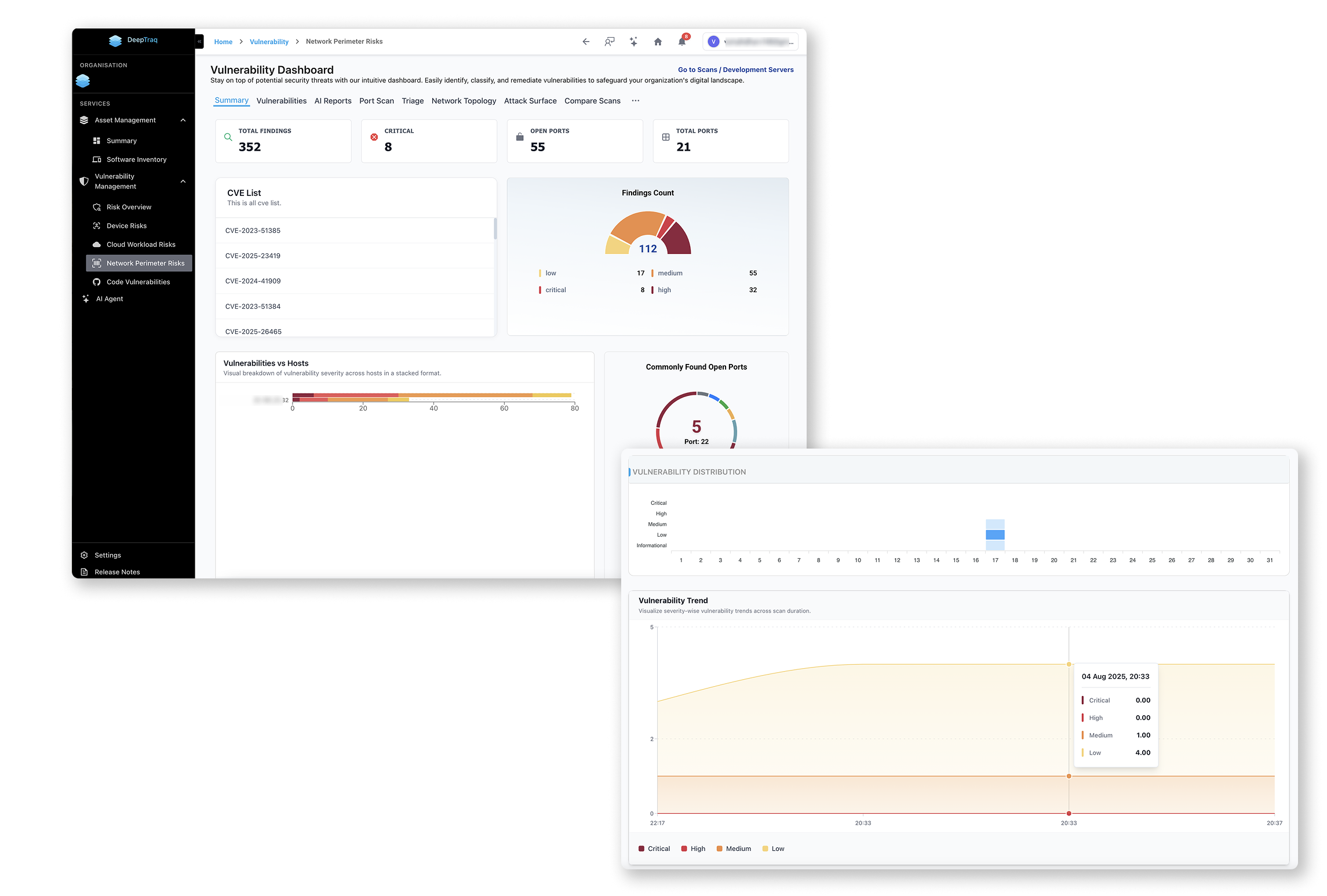Open the notifications bell
Viewport: 1327px width, 896px height.
682,42
